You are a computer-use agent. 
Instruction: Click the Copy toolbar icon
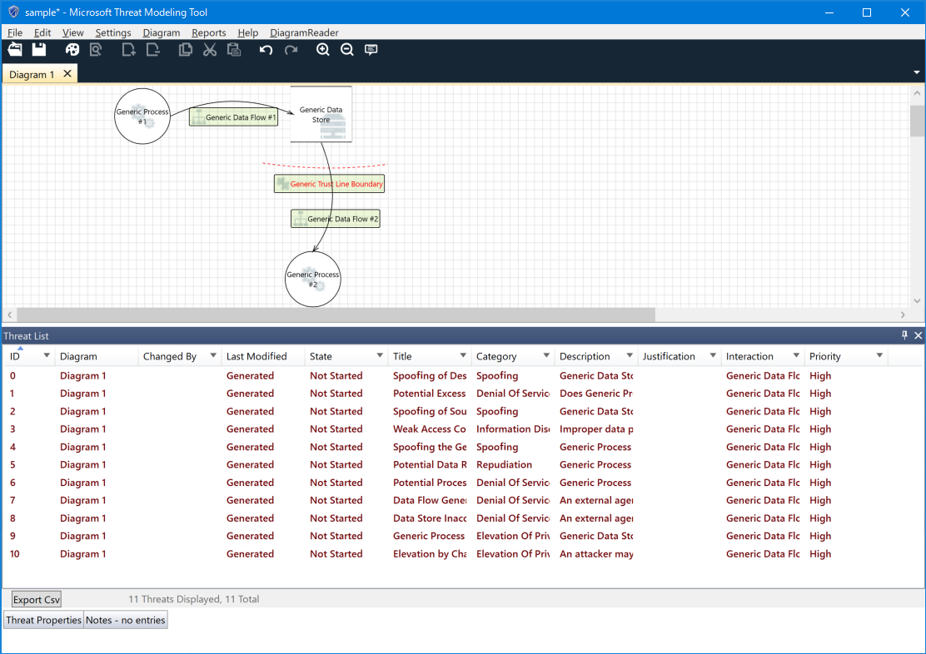[185, 50]
